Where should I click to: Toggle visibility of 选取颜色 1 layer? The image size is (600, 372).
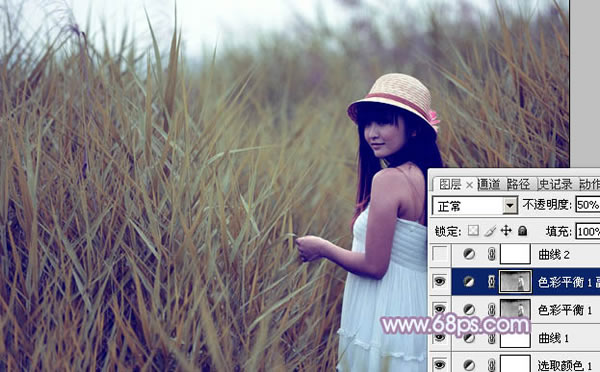coord(440,364)
